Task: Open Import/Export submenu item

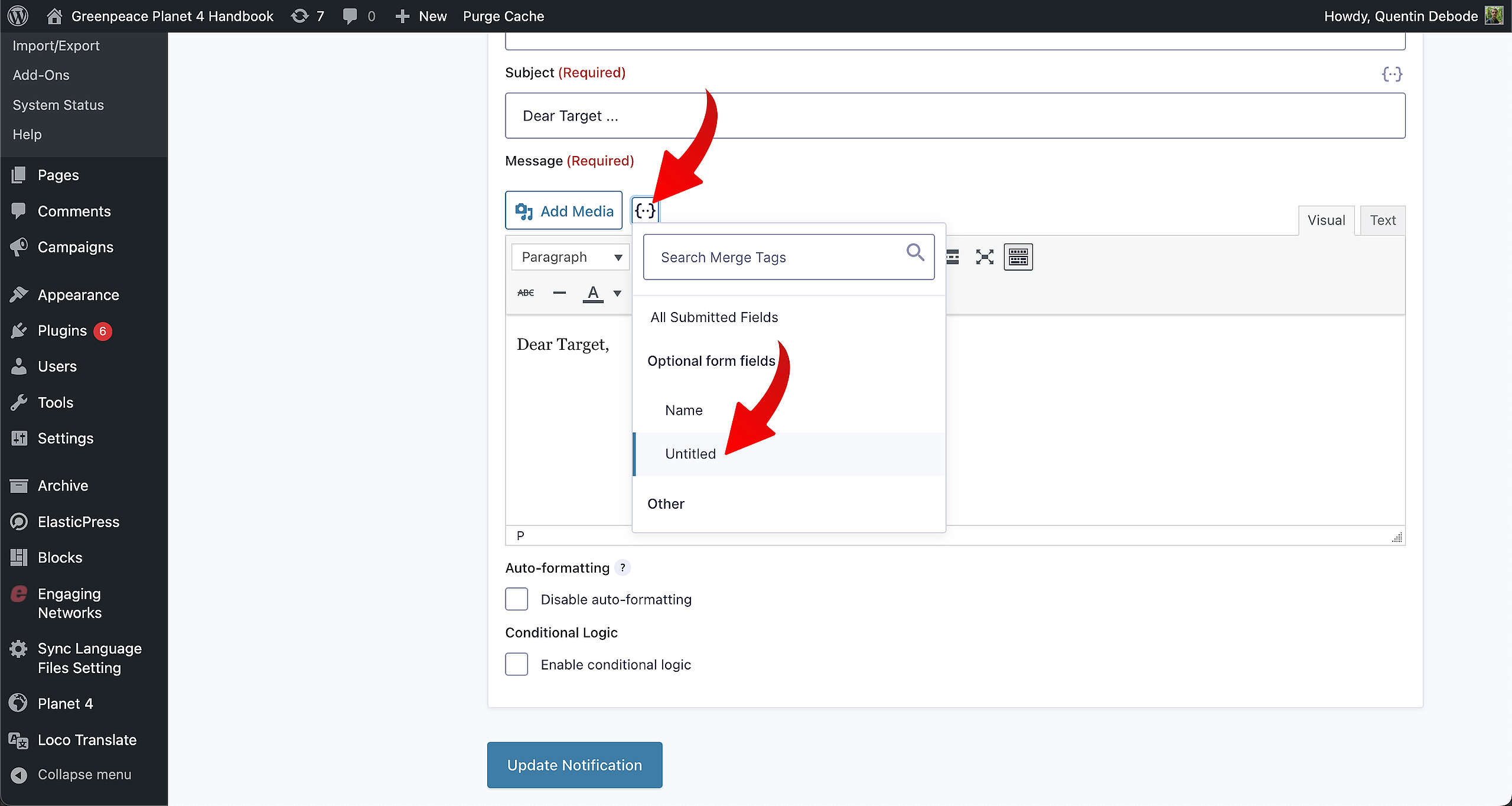Action: (x=56, y=45)
